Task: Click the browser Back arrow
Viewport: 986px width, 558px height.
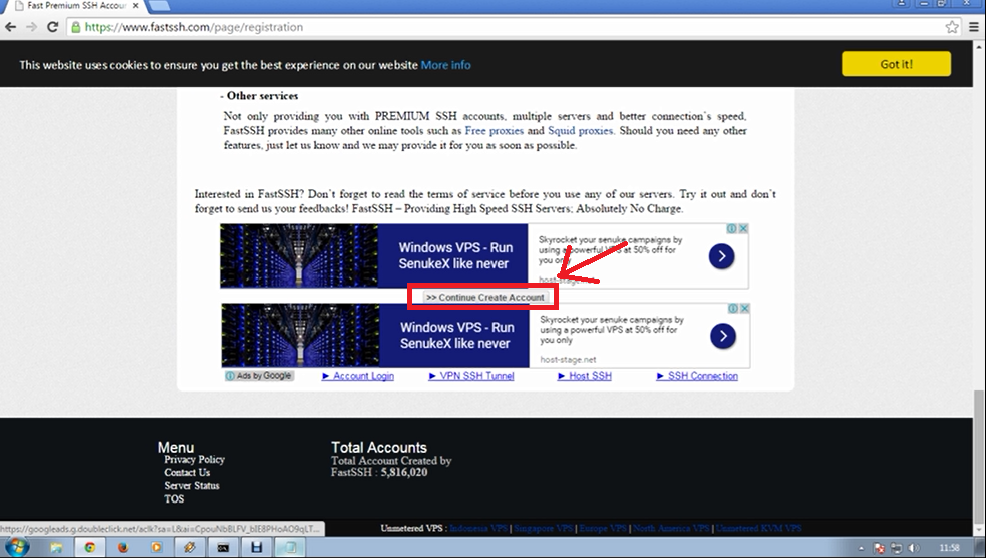Action: point(10,27)
